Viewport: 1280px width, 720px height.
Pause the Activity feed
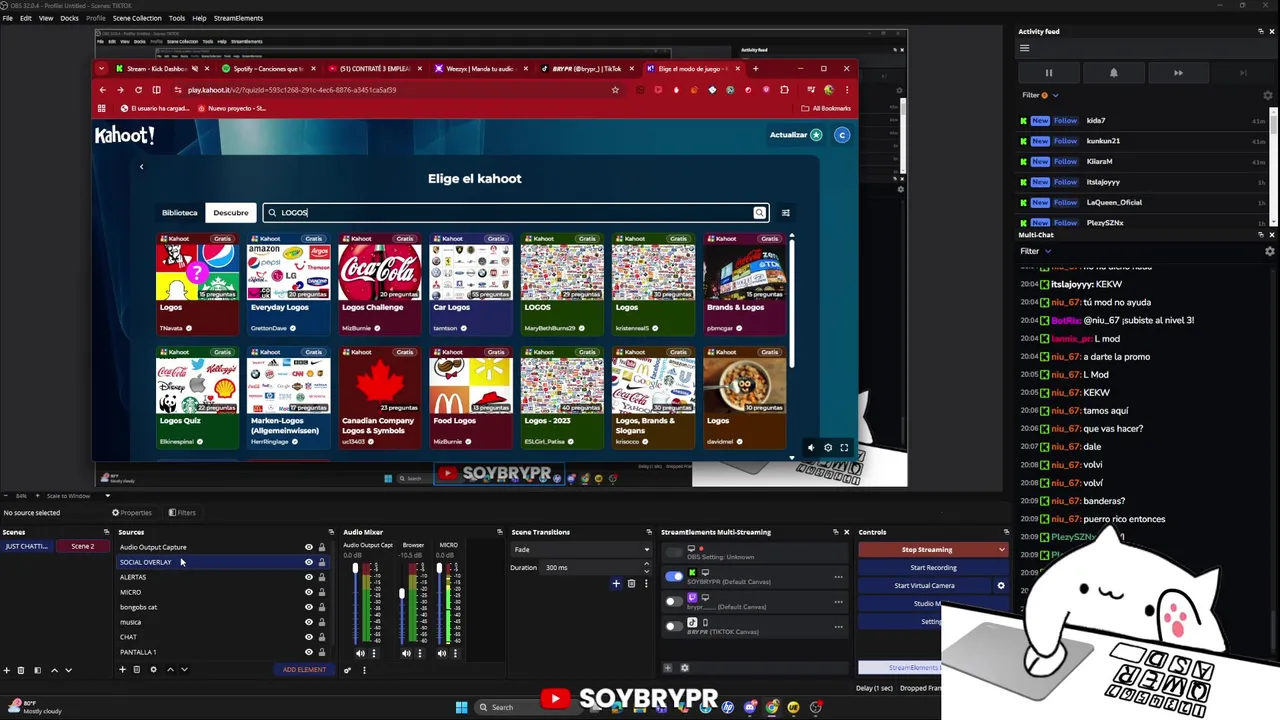1049,73
